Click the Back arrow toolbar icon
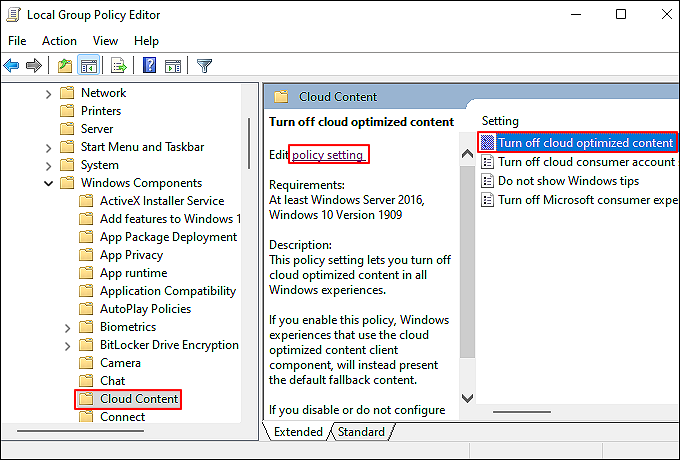Viewport: 680px width, 460px height. pos(12,66)
